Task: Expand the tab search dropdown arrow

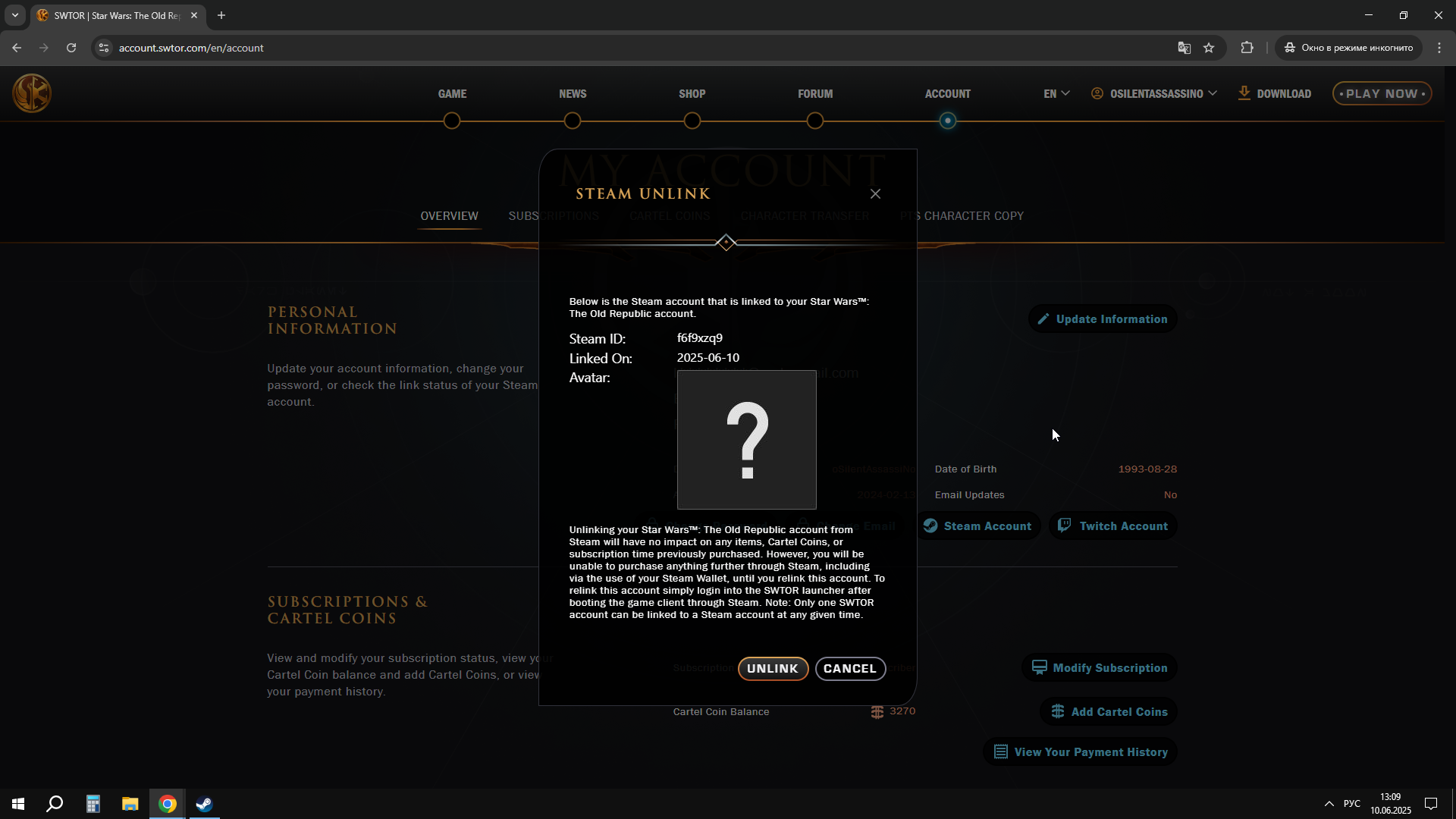Action: click(x=15, y=15)
